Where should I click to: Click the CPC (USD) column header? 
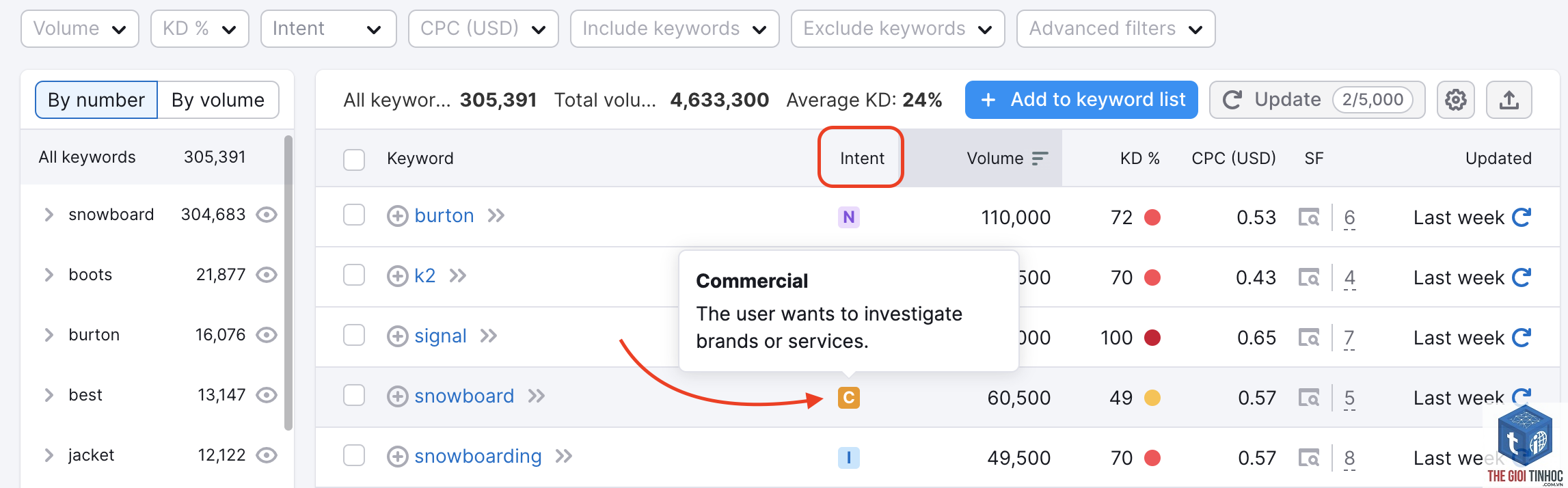click(x=1234, y=159)
